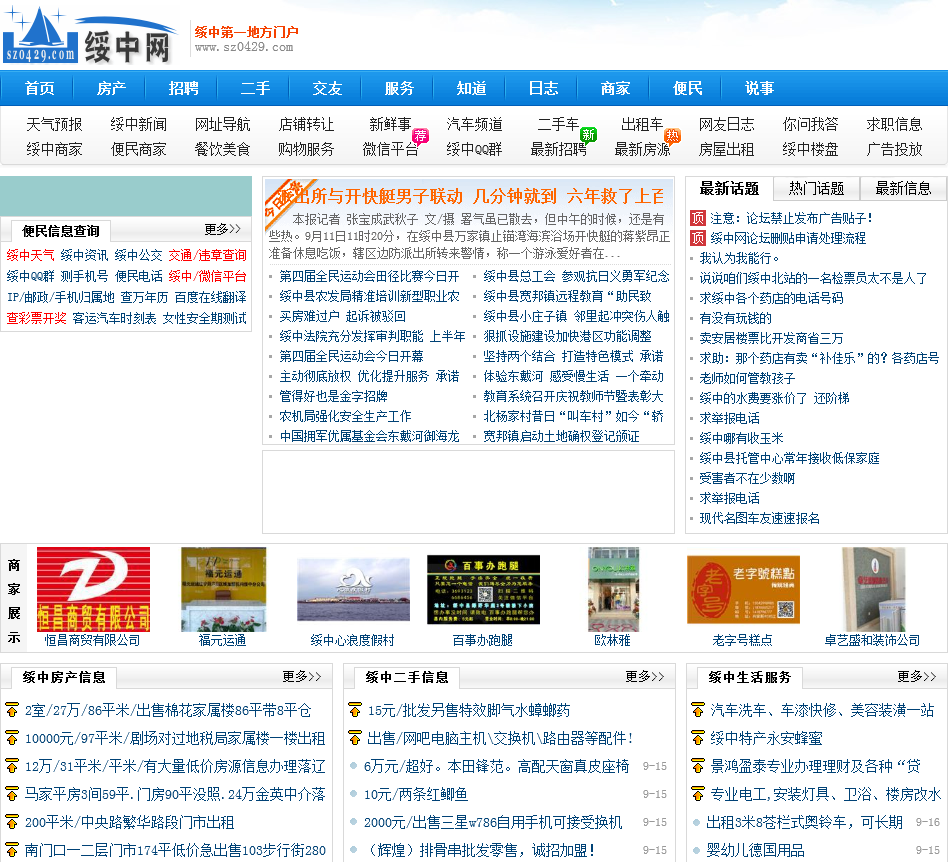The image size is (948, 862).
Task: Open 绥中心浪度假村 seaside photo
Action: point(353,589)
